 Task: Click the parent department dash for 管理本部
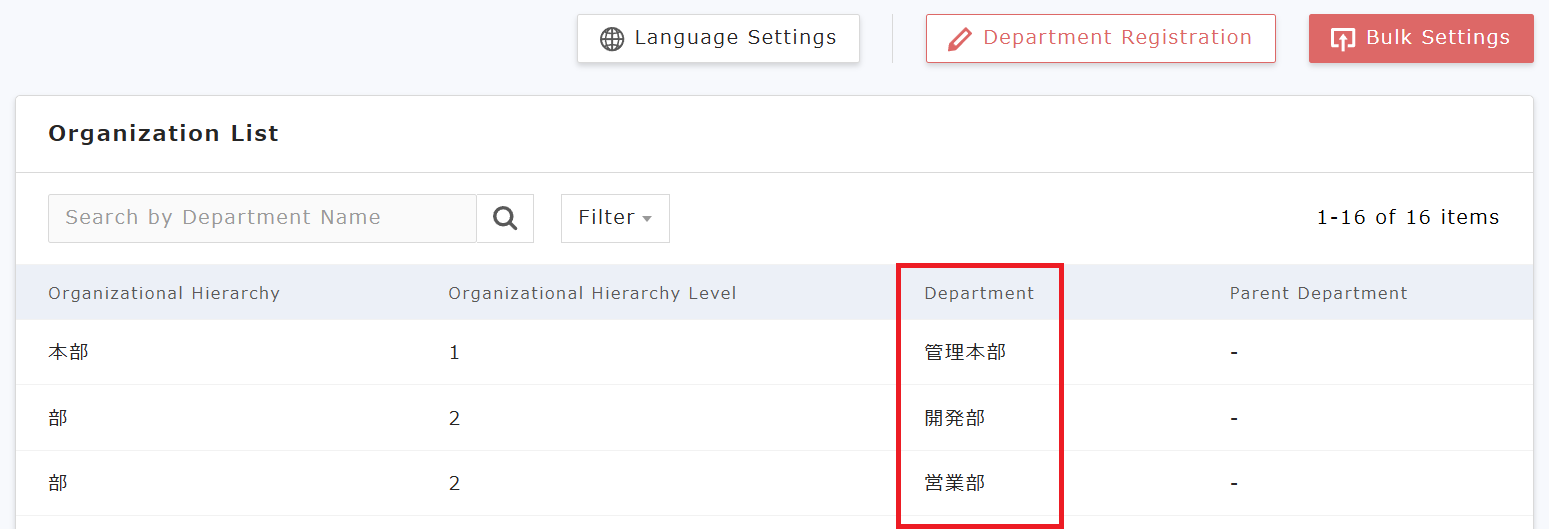tap(1234, 352)
